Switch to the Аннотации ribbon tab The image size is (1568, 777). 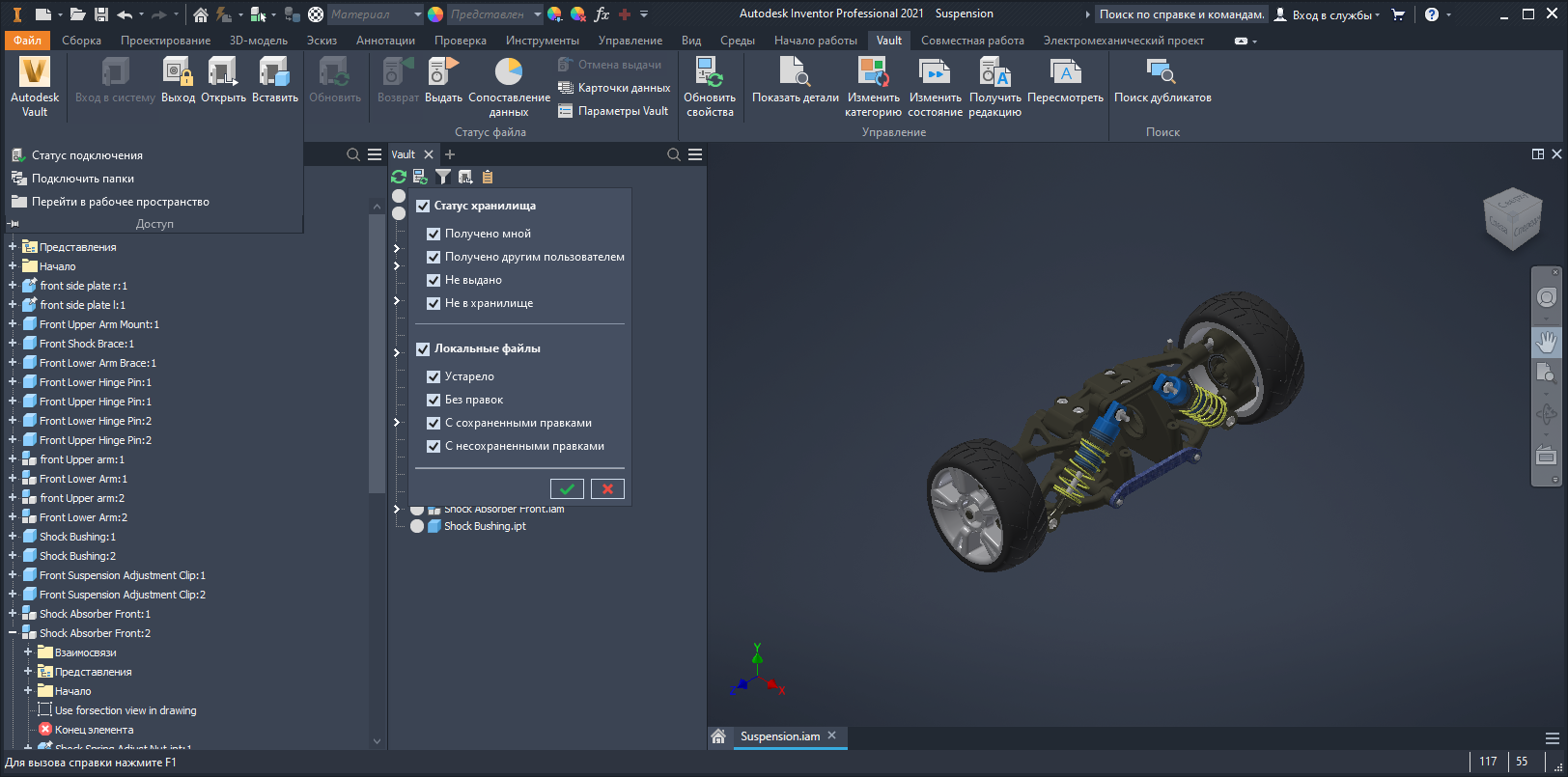pyautogui.click(x=385, y=41)
